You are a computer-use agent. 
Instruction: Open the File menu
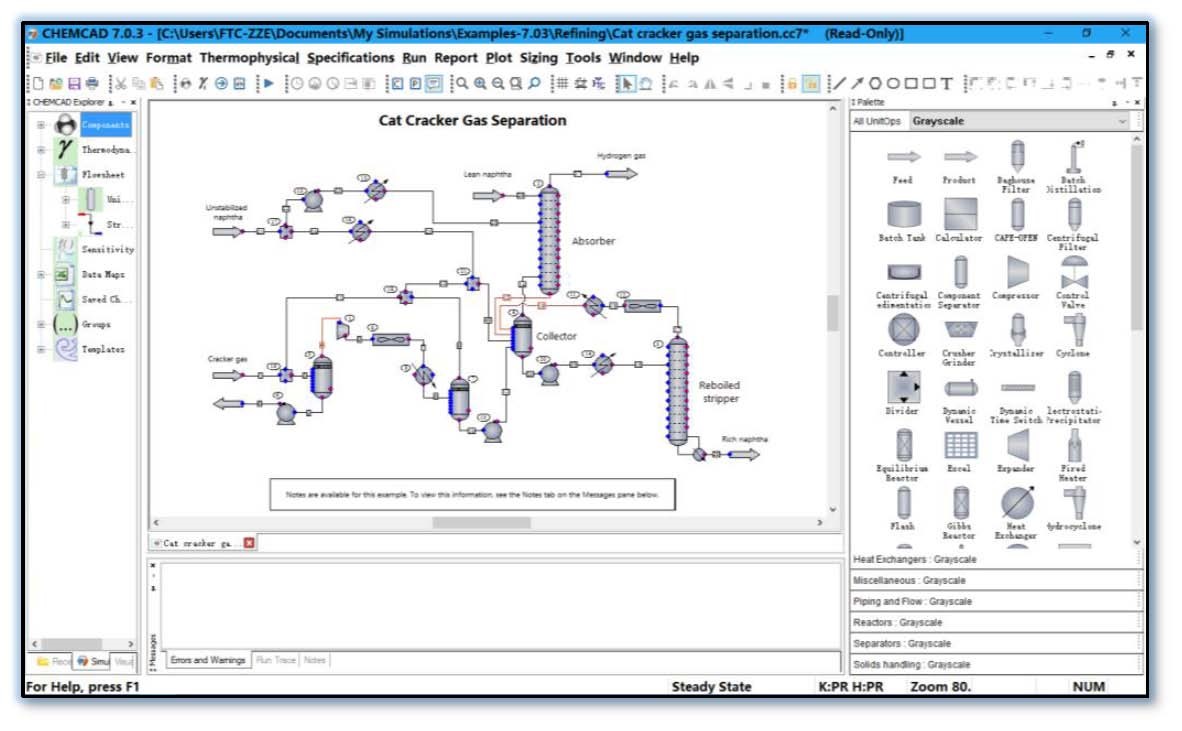[56, 58]
